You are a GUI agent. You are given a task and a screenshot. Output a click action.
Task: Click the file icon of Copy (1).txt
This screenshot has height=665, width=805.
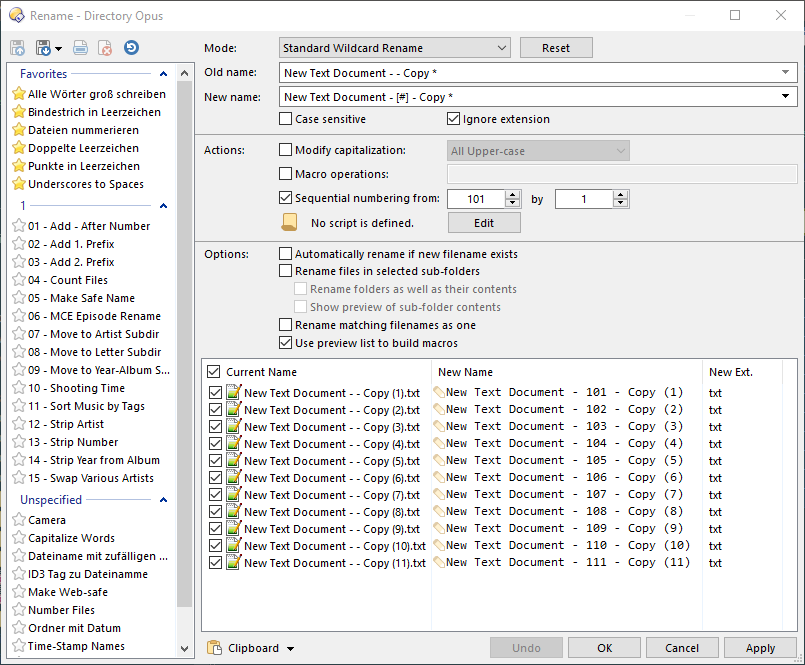pyautogui.click(x=234, y=392)
